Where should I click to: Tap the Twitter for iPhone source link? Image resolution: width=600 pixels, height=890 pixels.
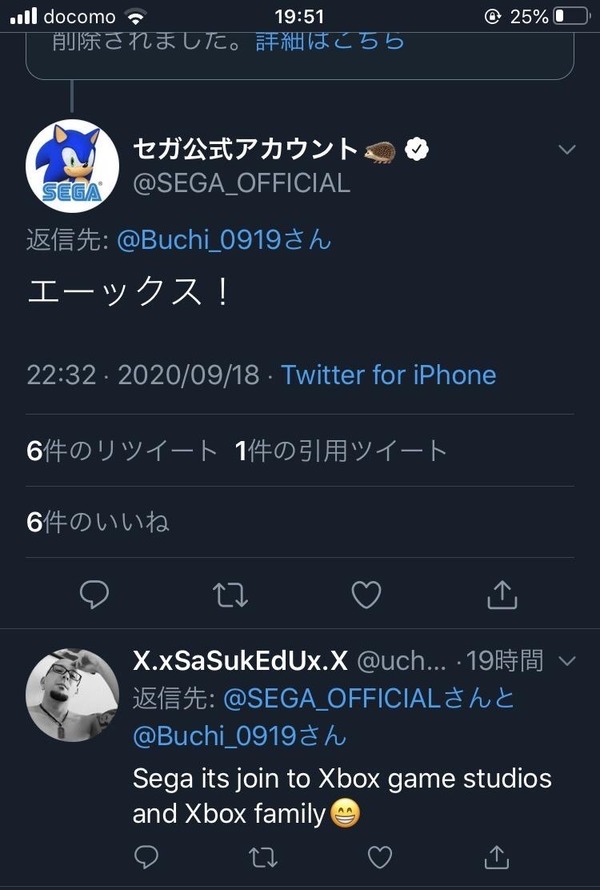pos(389,375)
